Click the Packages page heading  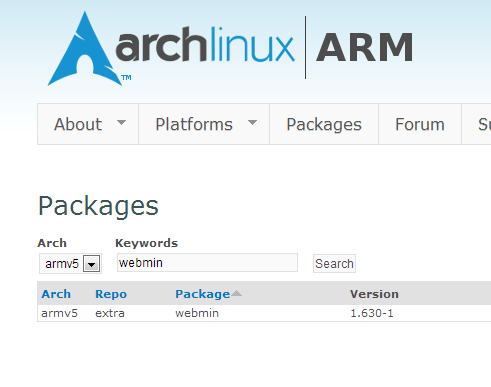pos(98,206)
